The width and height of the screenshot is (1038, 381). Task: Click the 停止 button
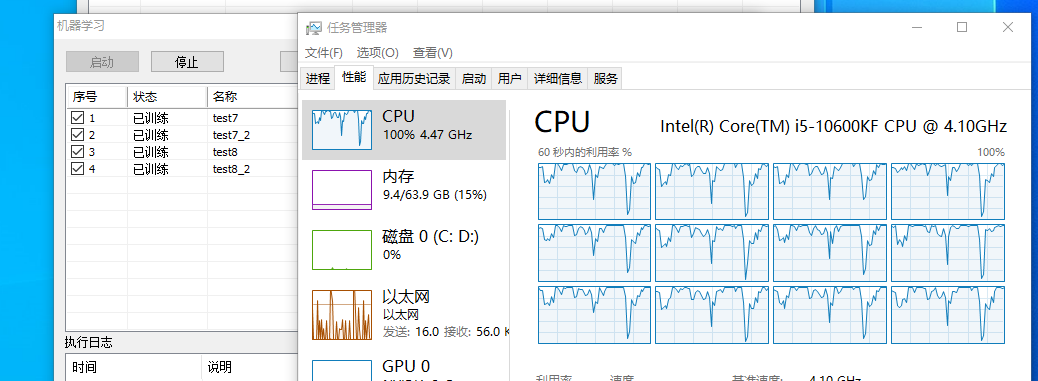coord(187,62)
